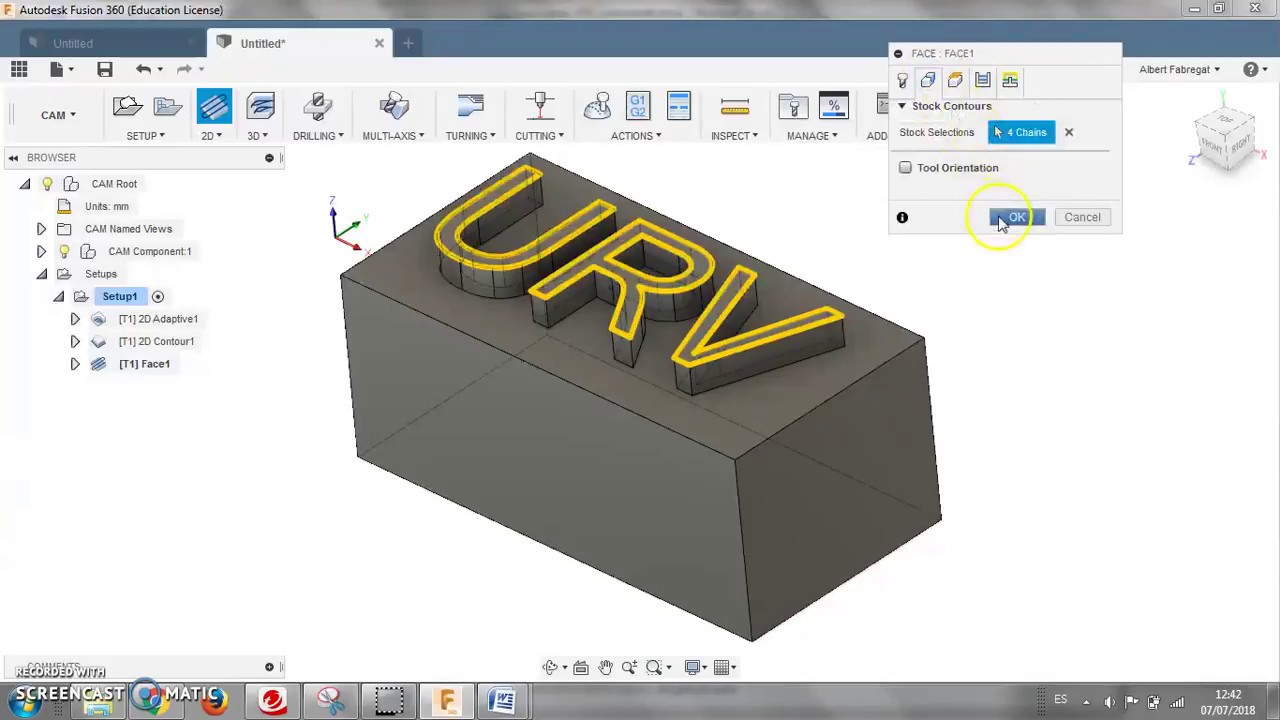Open the Tool Library icon in Manage
Screen dimensions: 1280x720
point(792,107)
